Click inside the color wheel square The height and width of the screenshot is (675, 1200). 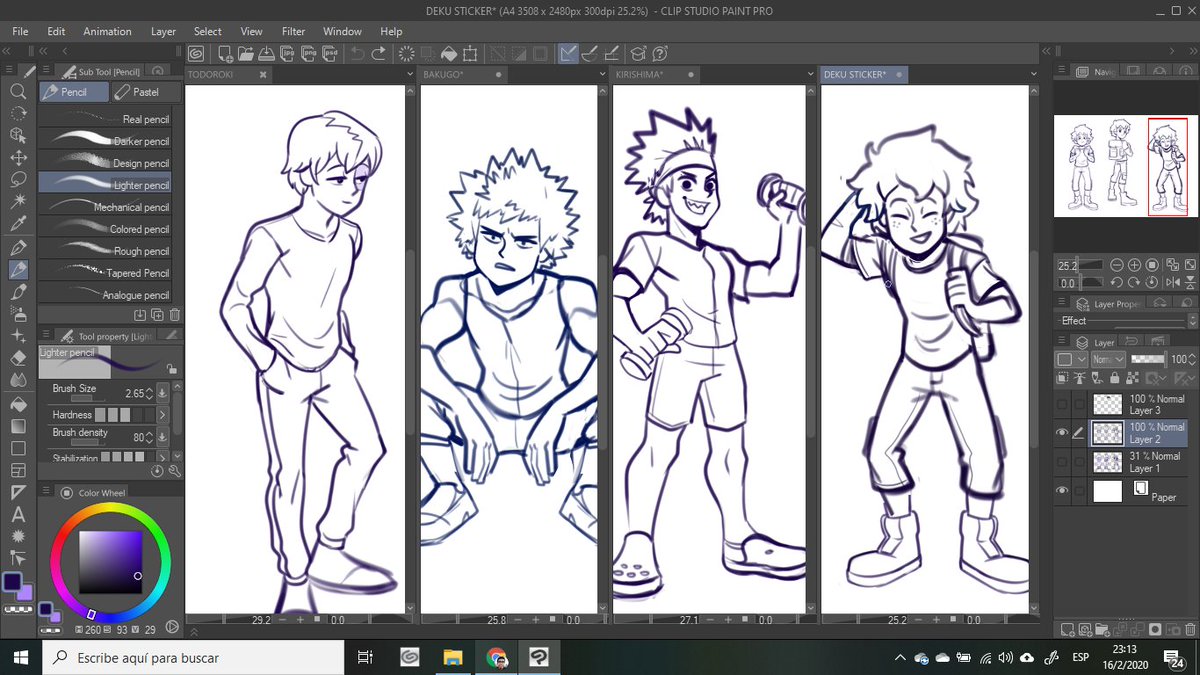point(111,563)
